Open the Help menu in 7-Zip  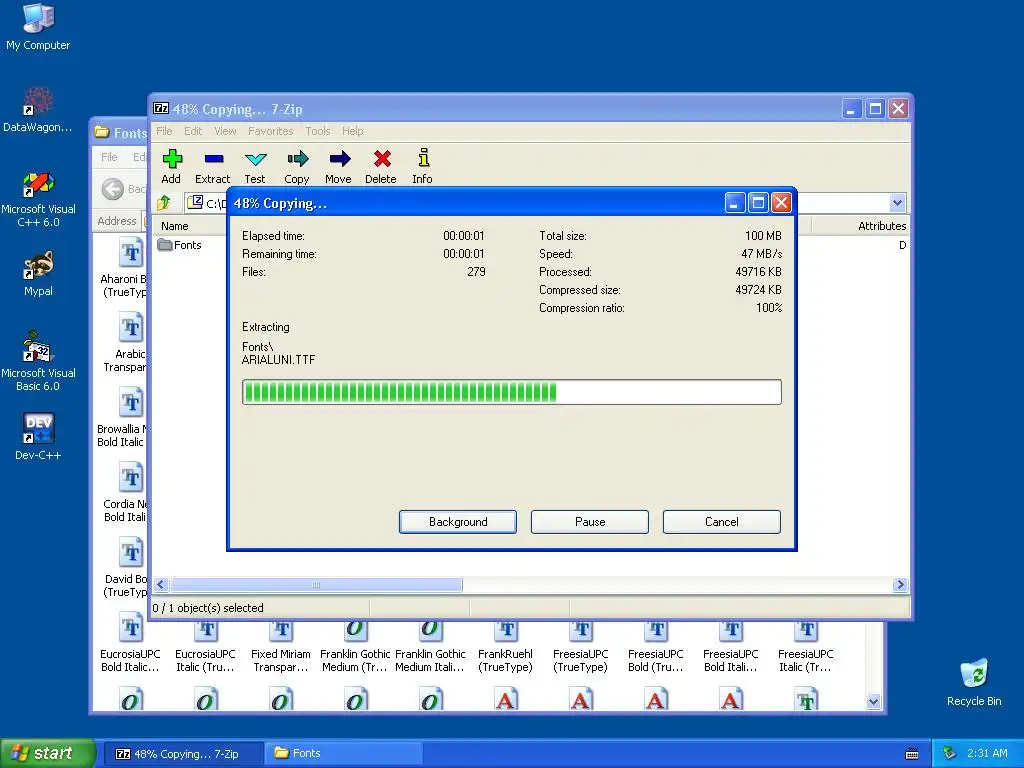[x=352, y=131]
